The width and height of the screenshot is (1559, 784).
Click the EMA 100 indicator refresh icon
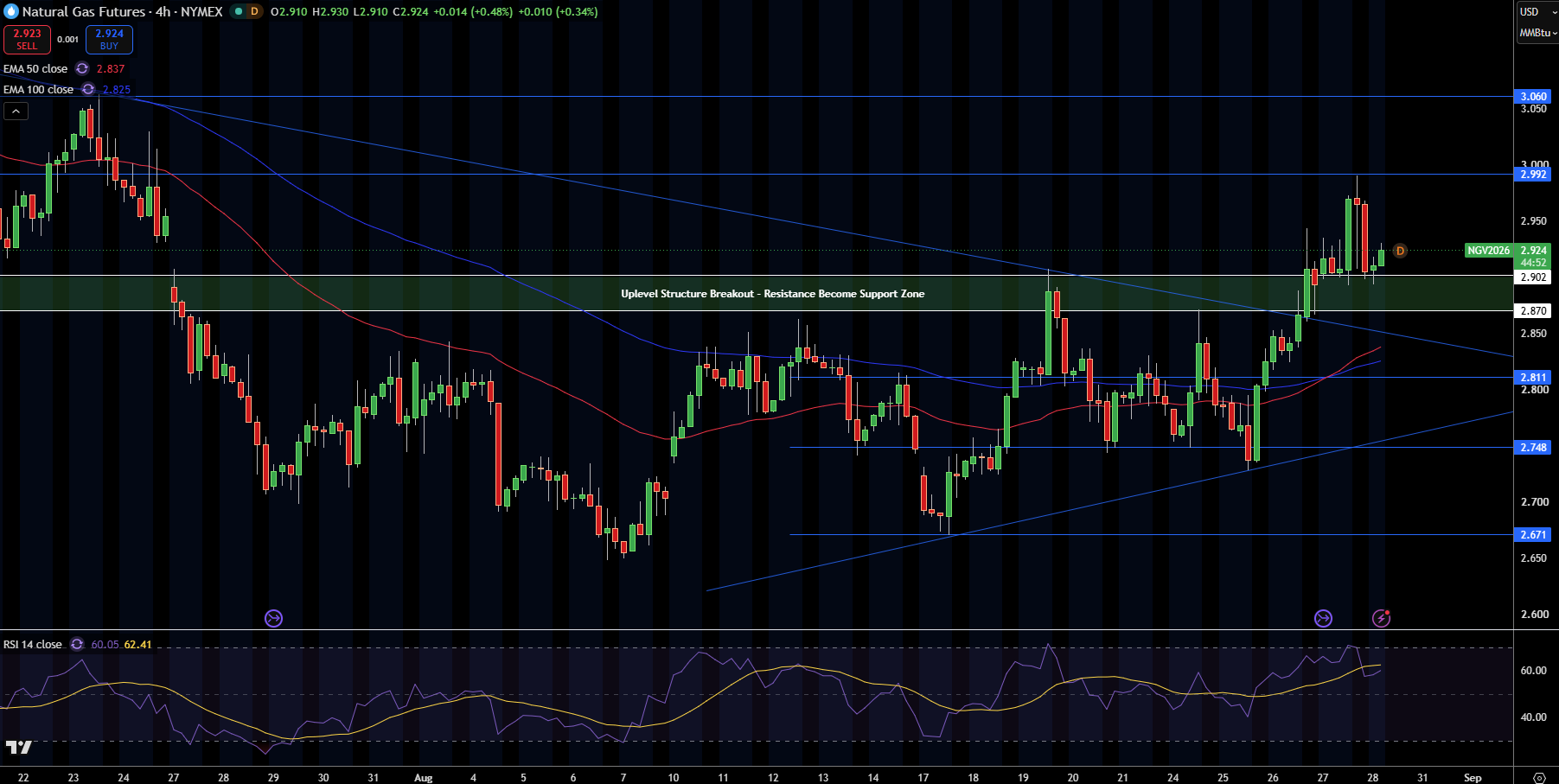[88, 89]
